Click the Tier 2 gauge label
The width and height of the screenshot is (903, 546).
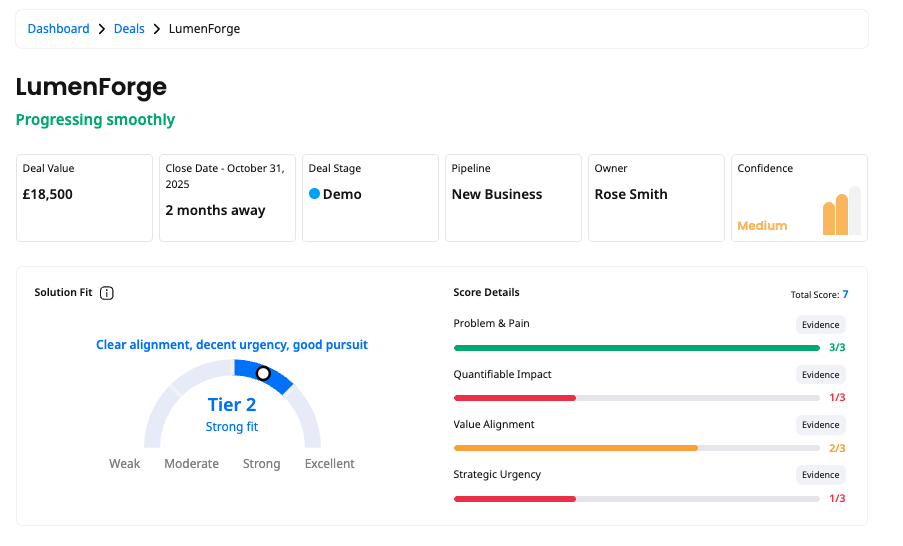click(x=232, y=404)
